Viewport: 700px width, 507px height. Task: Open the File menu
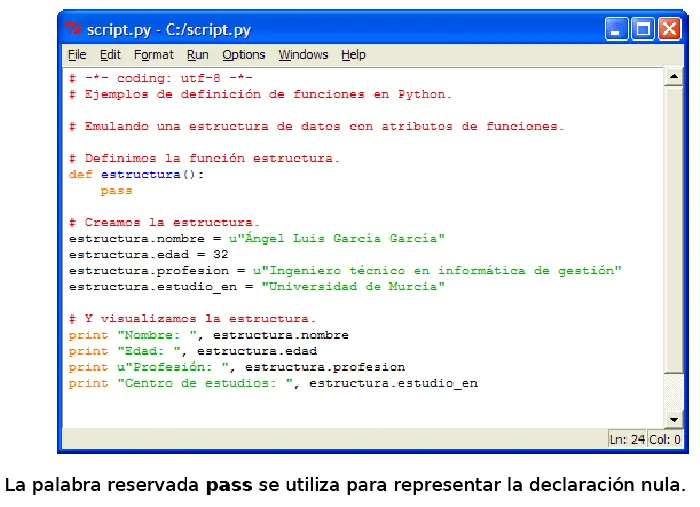pyautogui.click(x=77, y=55)
